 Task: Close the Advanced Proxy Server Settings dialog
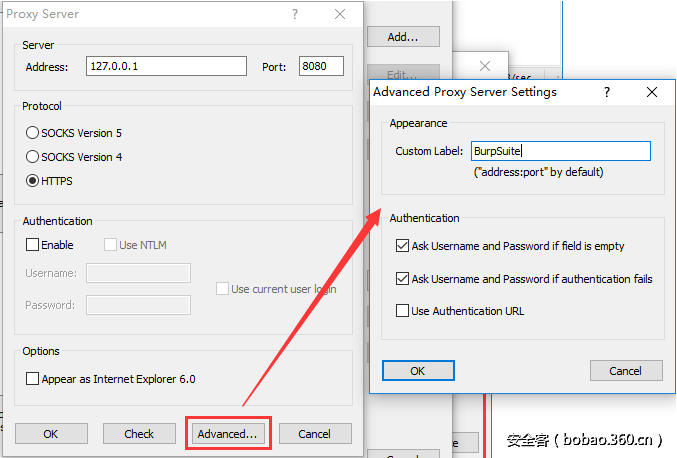[x=652, y=92]
